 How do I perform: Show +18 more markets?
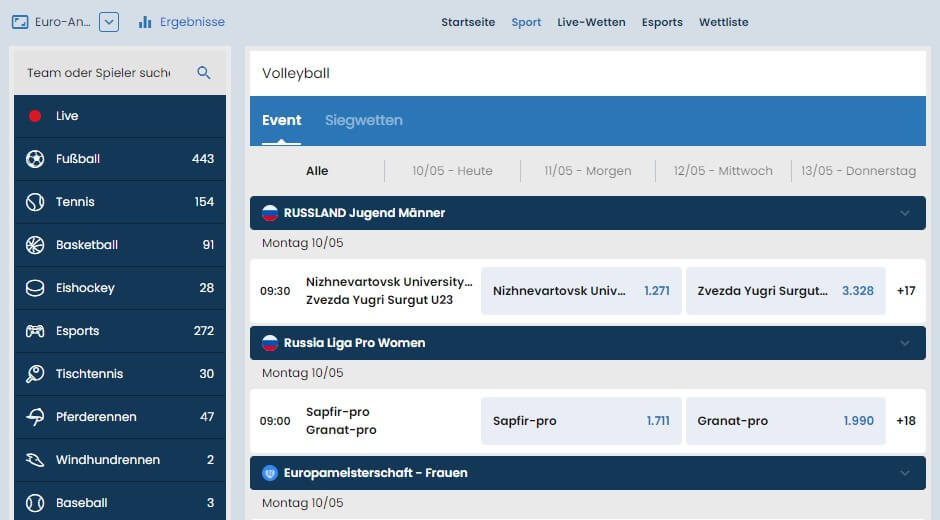click(x=906, y=421)
